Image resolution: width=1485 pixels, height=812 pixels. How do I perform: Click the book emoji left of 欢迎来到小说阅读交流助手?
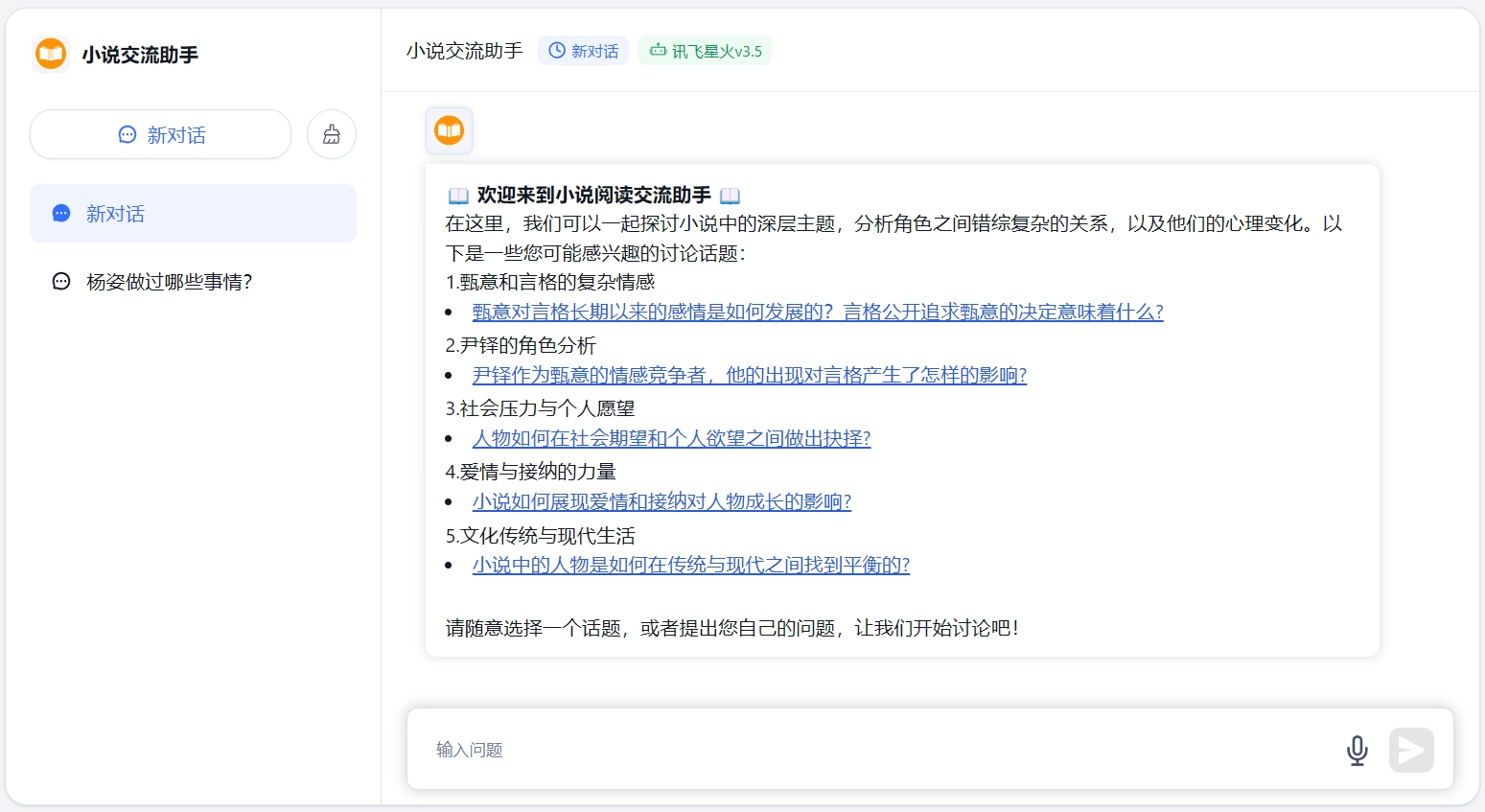tap(458, 196)
